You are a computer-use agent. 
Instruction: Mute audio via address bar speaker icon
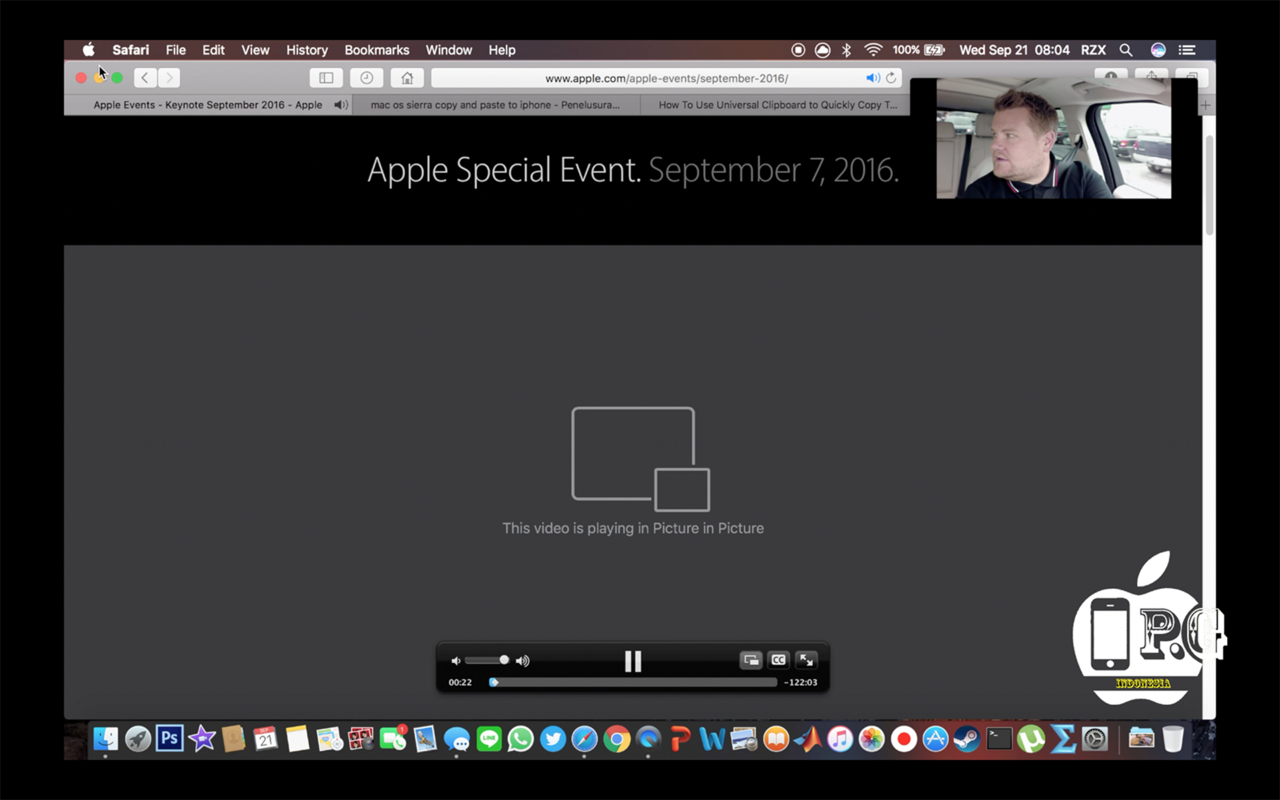pyautogui.click(x=872, y=78)
